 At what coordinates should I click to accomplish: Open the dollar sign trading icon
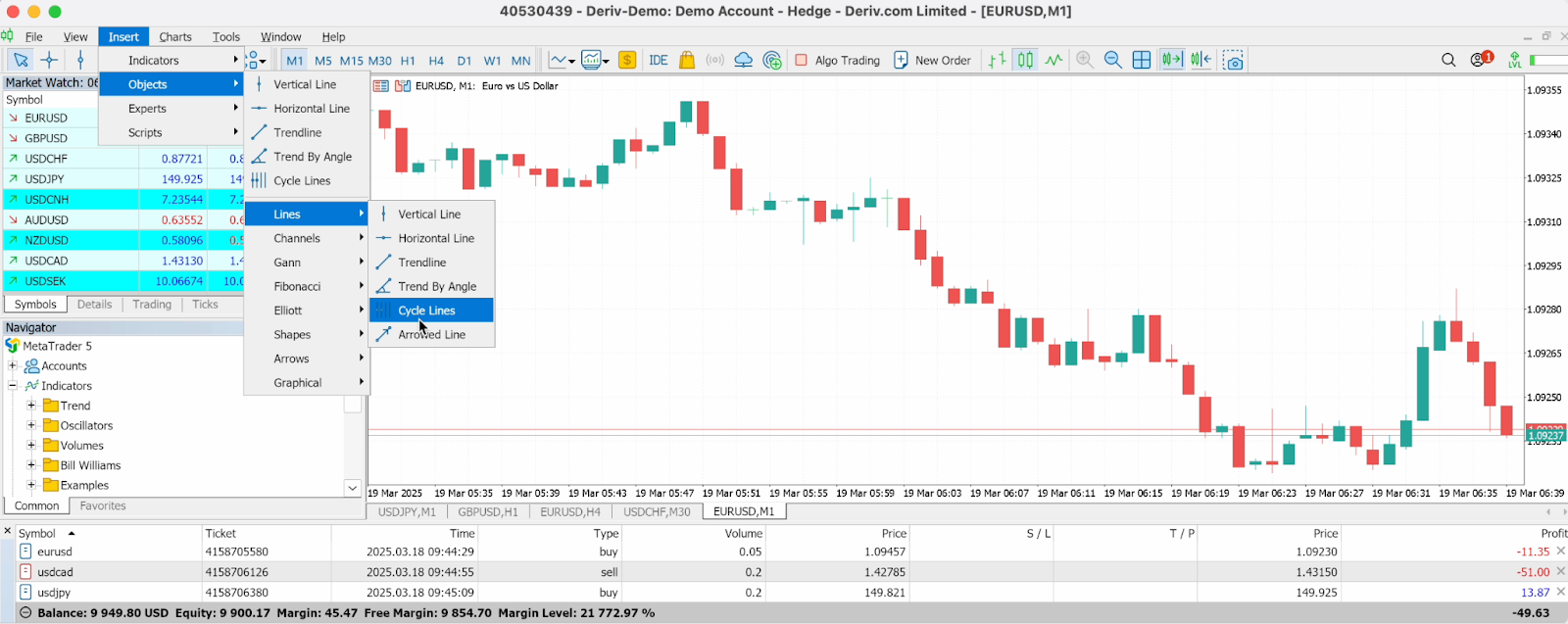click(627, 60)
